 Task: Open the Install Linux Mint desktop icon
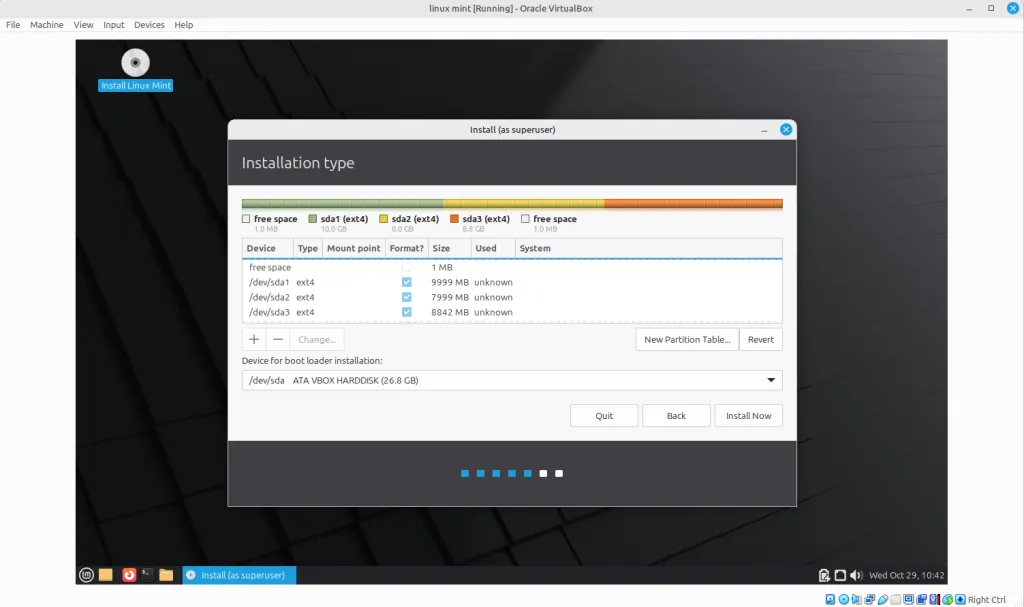coord(135,64)
